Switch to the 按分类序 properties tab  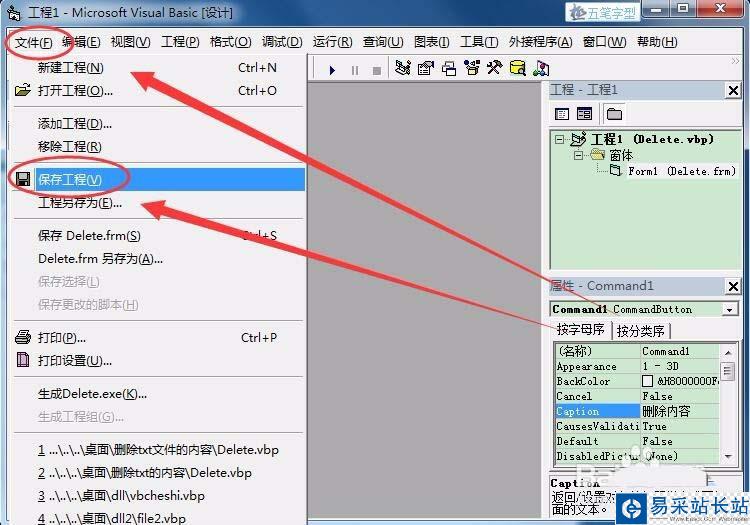point(640,330)
